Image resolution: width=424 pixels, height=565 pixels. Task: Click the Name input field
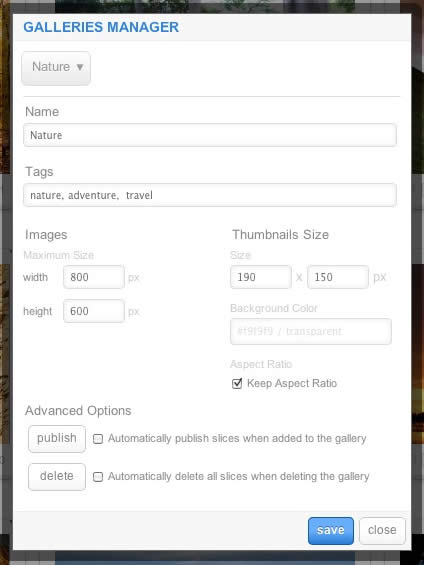click(x=210, y=135)
